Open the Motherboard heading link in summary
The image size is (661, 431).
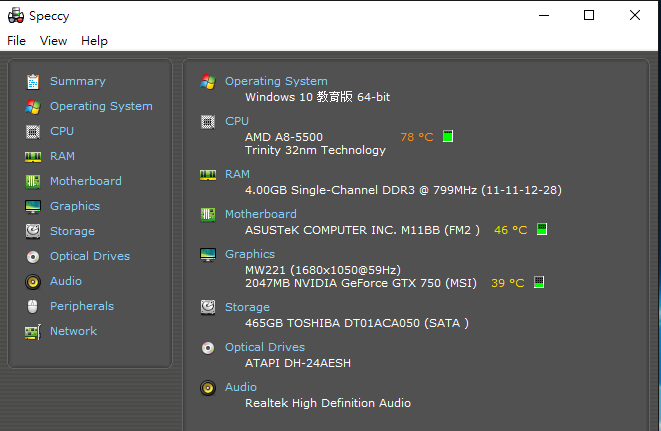click(261, 214)
